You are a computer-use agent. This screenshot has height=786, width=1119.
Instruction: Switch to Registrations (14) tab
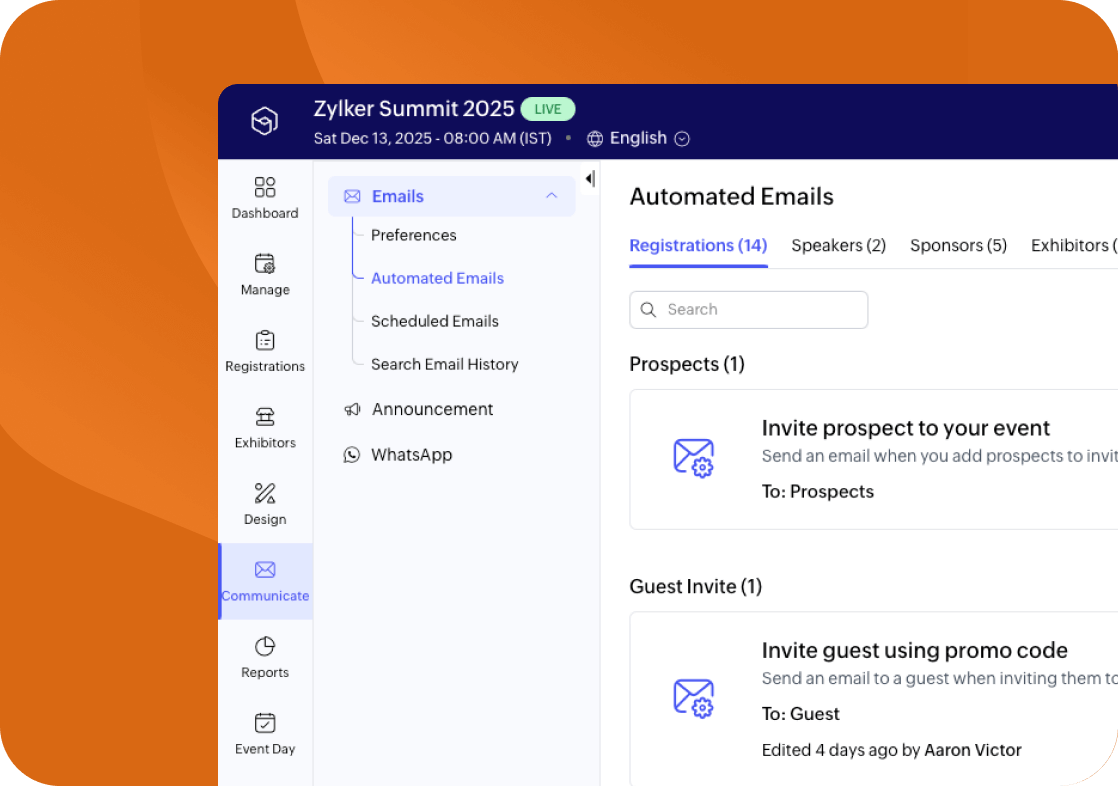click(x=698, y=246)
